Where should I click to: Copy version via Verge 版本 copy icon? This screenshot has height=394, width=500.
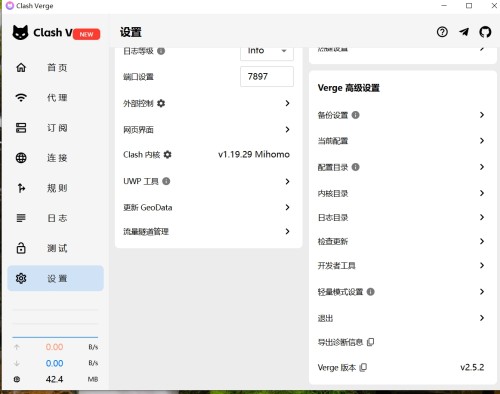363,367
